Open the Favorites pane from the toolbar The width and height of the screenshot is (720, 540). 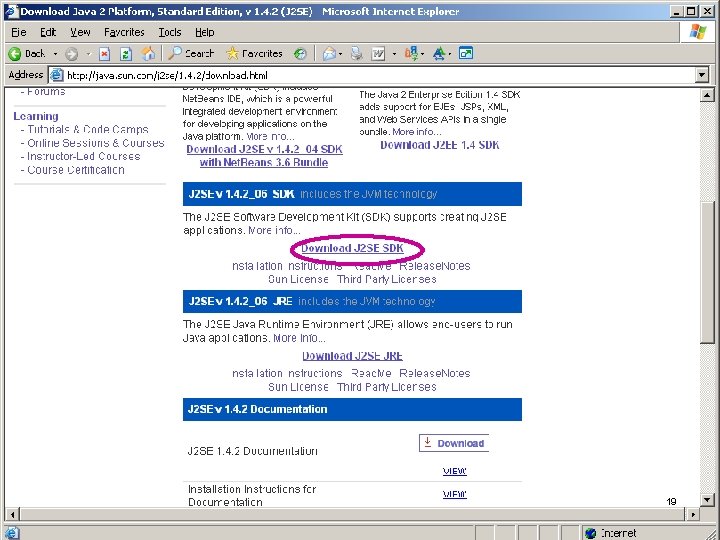point(254,54)
